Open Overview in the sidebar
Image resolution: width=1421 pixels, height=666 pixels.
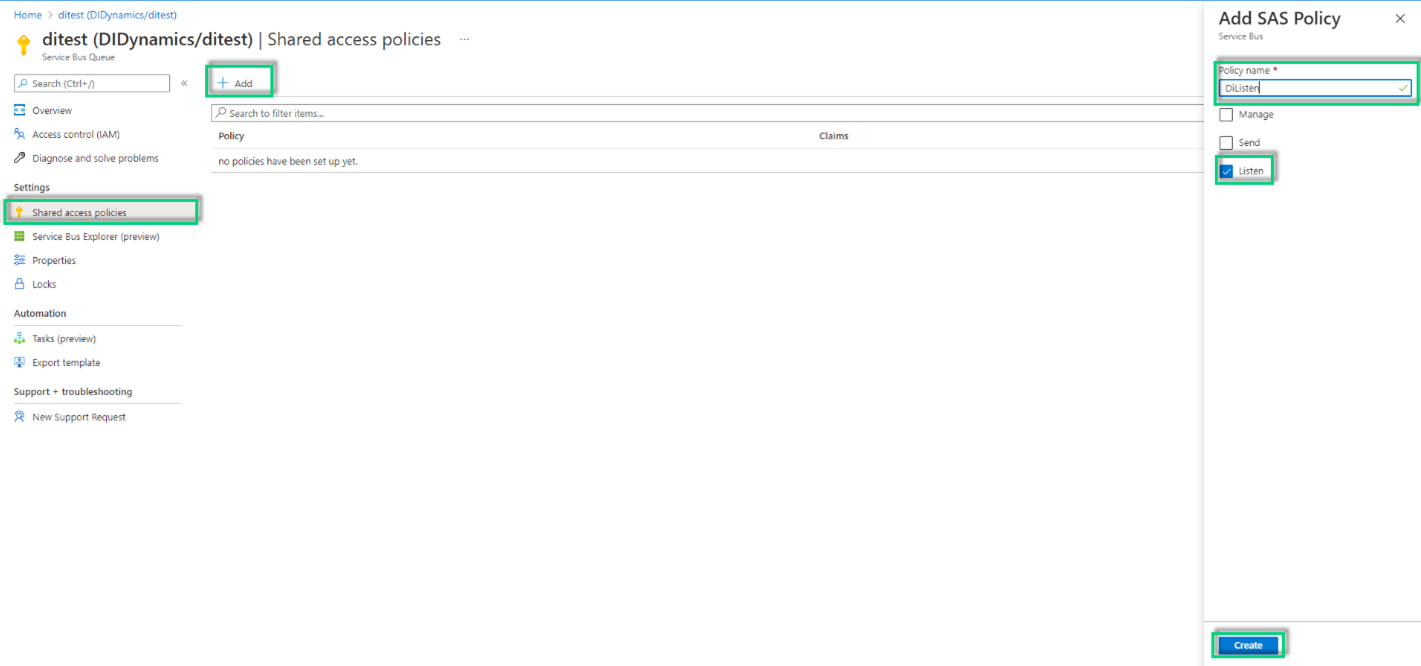point(52,111)
